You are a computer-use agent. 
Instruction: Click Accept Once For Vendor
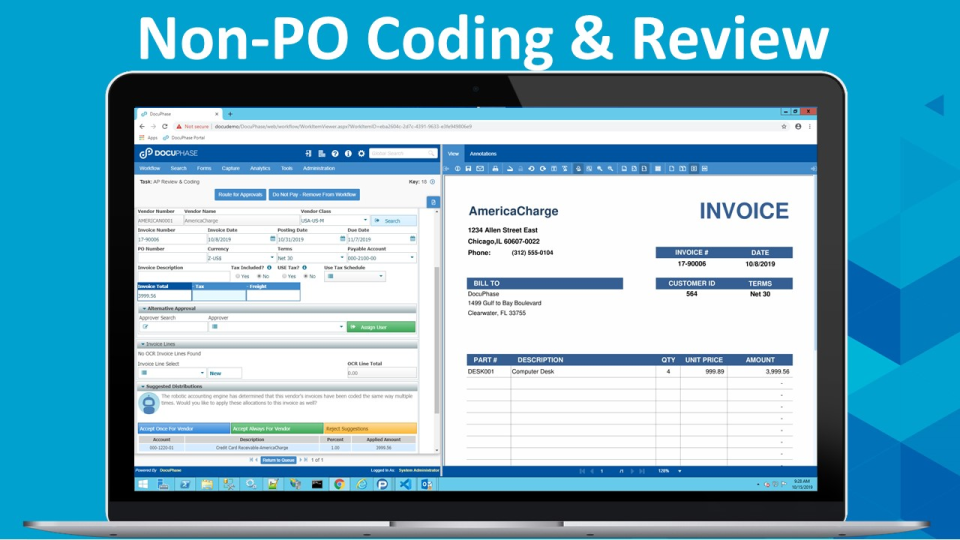click(184, 429)
